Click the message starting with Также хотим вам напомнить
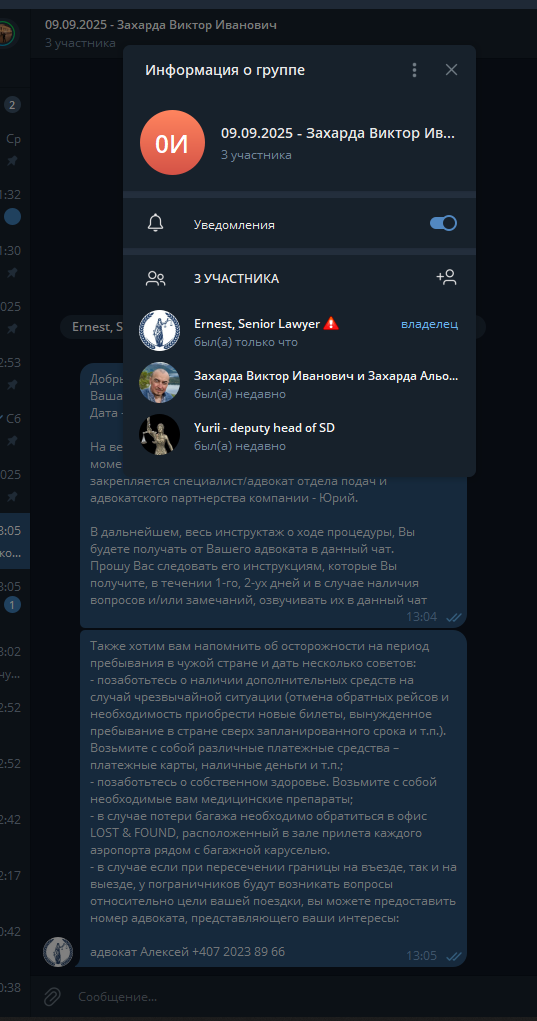The height and width of the screenshot is (1021, 537). point(273,798)
